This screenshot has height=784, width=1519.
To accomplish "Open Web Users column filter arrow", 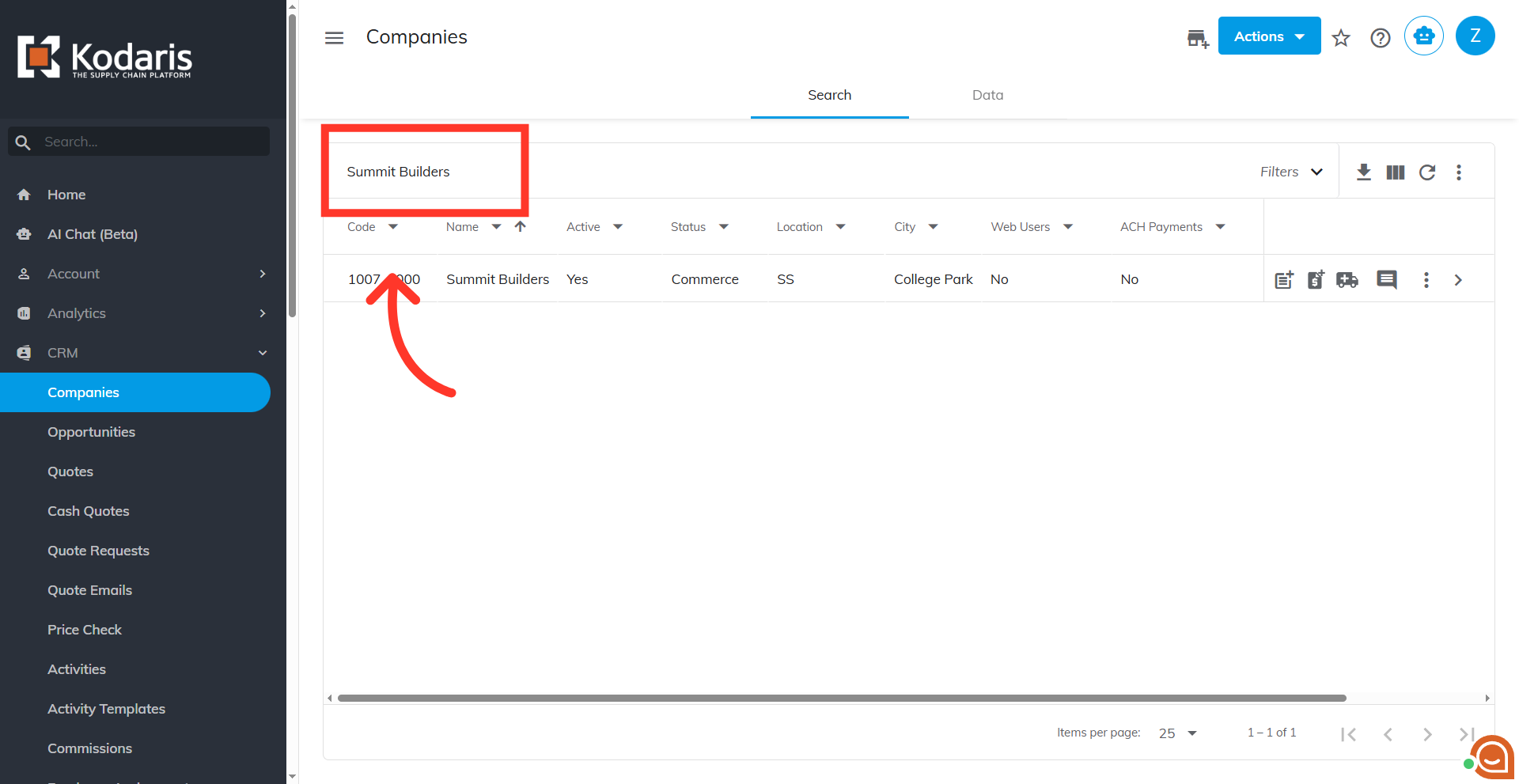I will click(x=1068, y=226).
